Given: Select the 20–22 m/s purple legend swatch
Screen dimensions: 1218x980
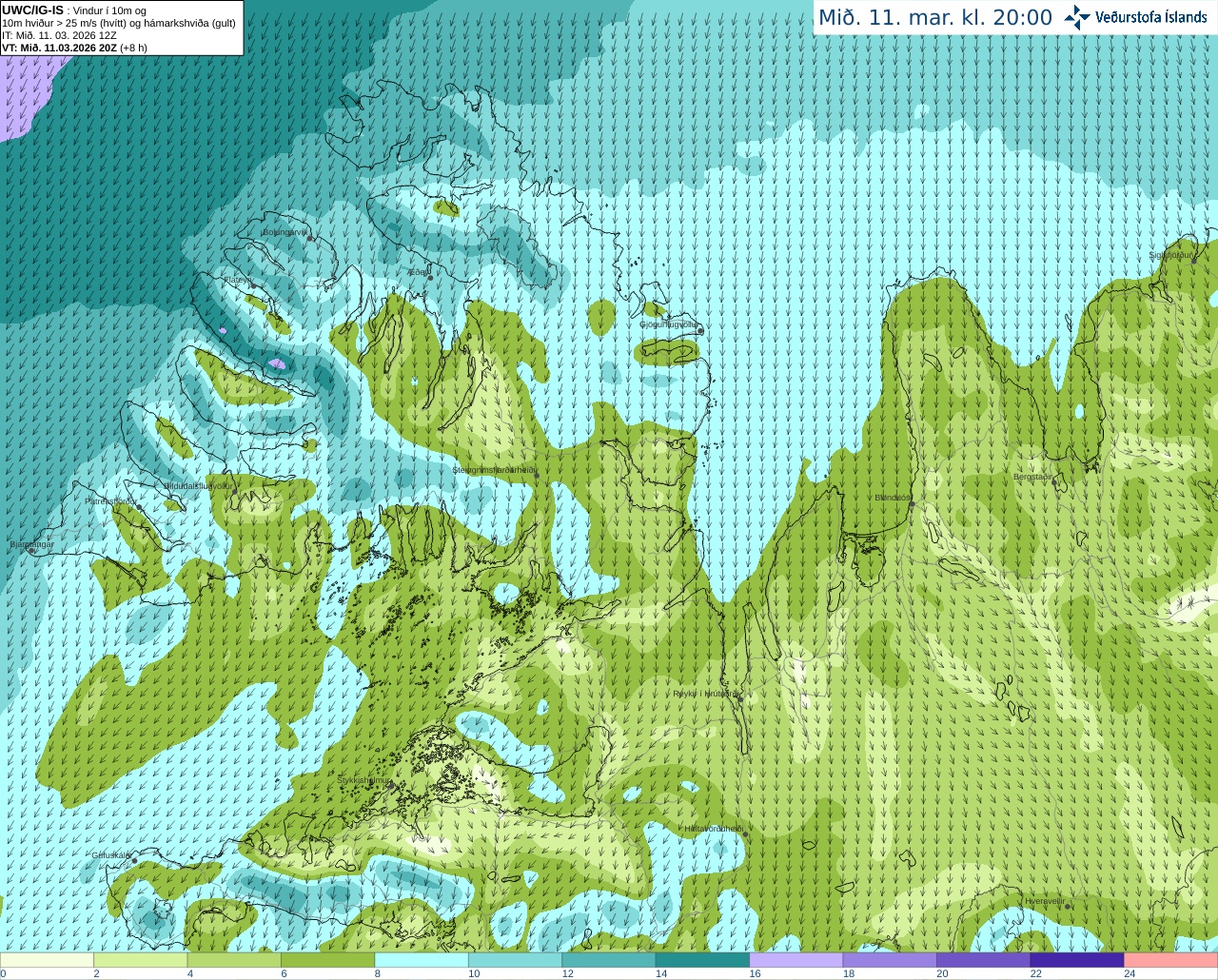Looking at the screenshot, I should (x=984, y=960).
